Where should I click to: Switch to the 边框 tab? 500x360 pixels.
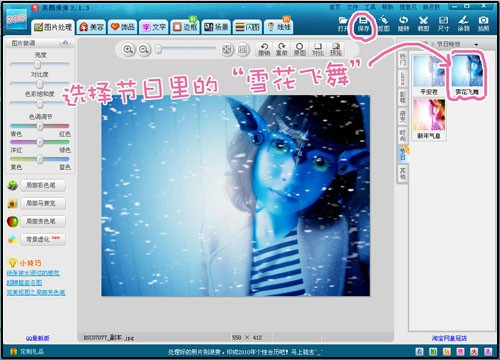coord(185,27)
